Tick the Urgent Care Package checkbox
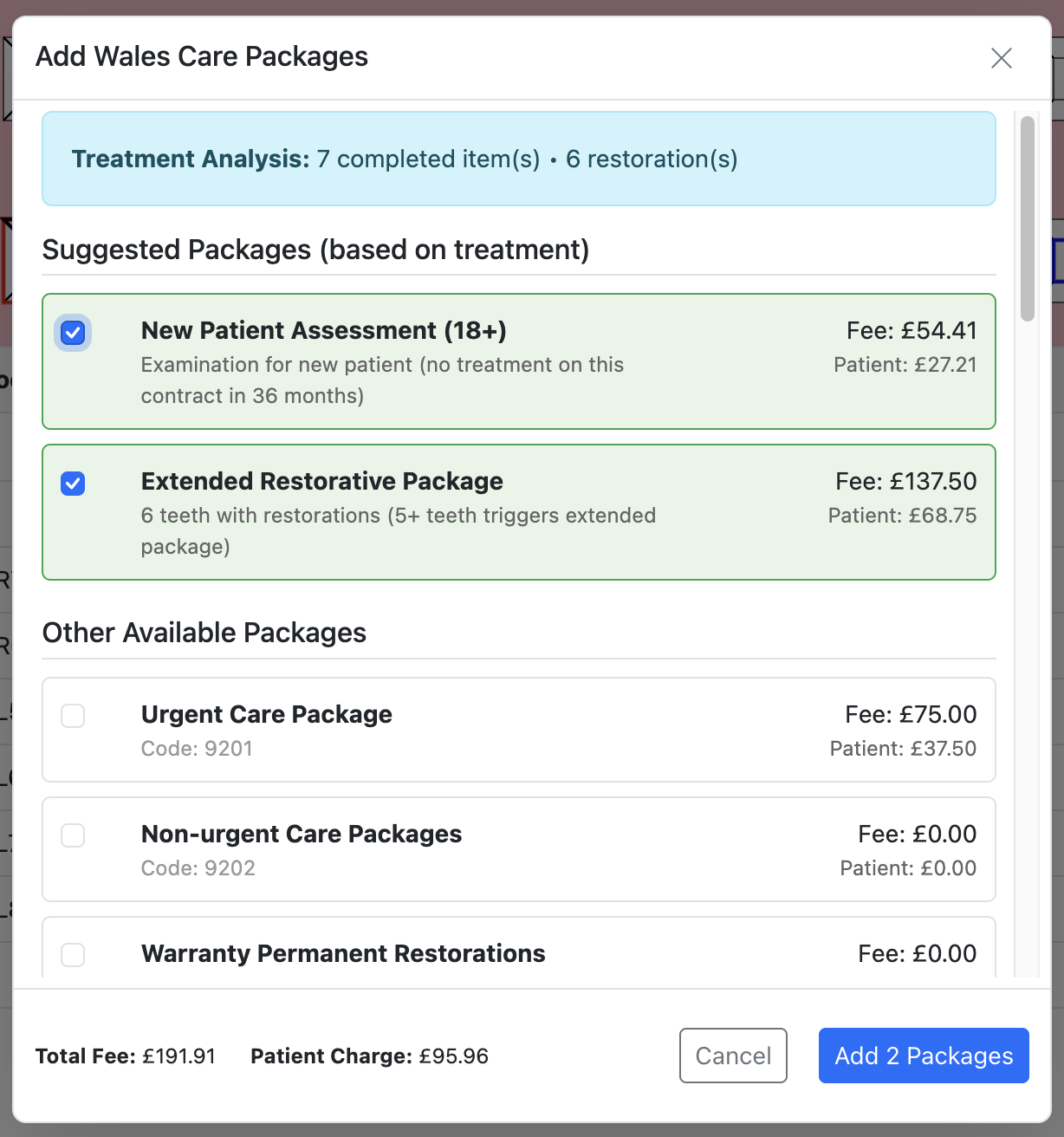 click(x=73, y=716)
